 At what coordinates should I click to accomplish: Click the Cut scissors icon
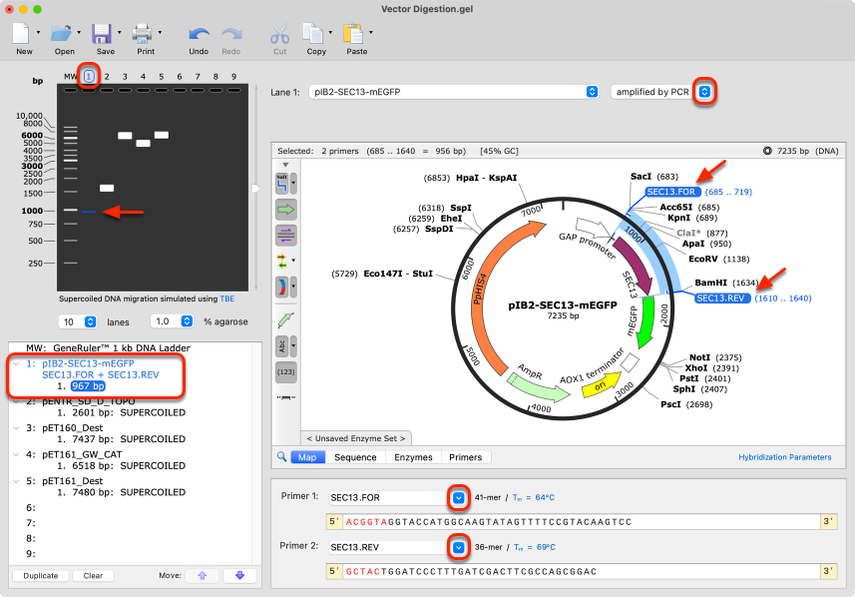click(280, 34)
